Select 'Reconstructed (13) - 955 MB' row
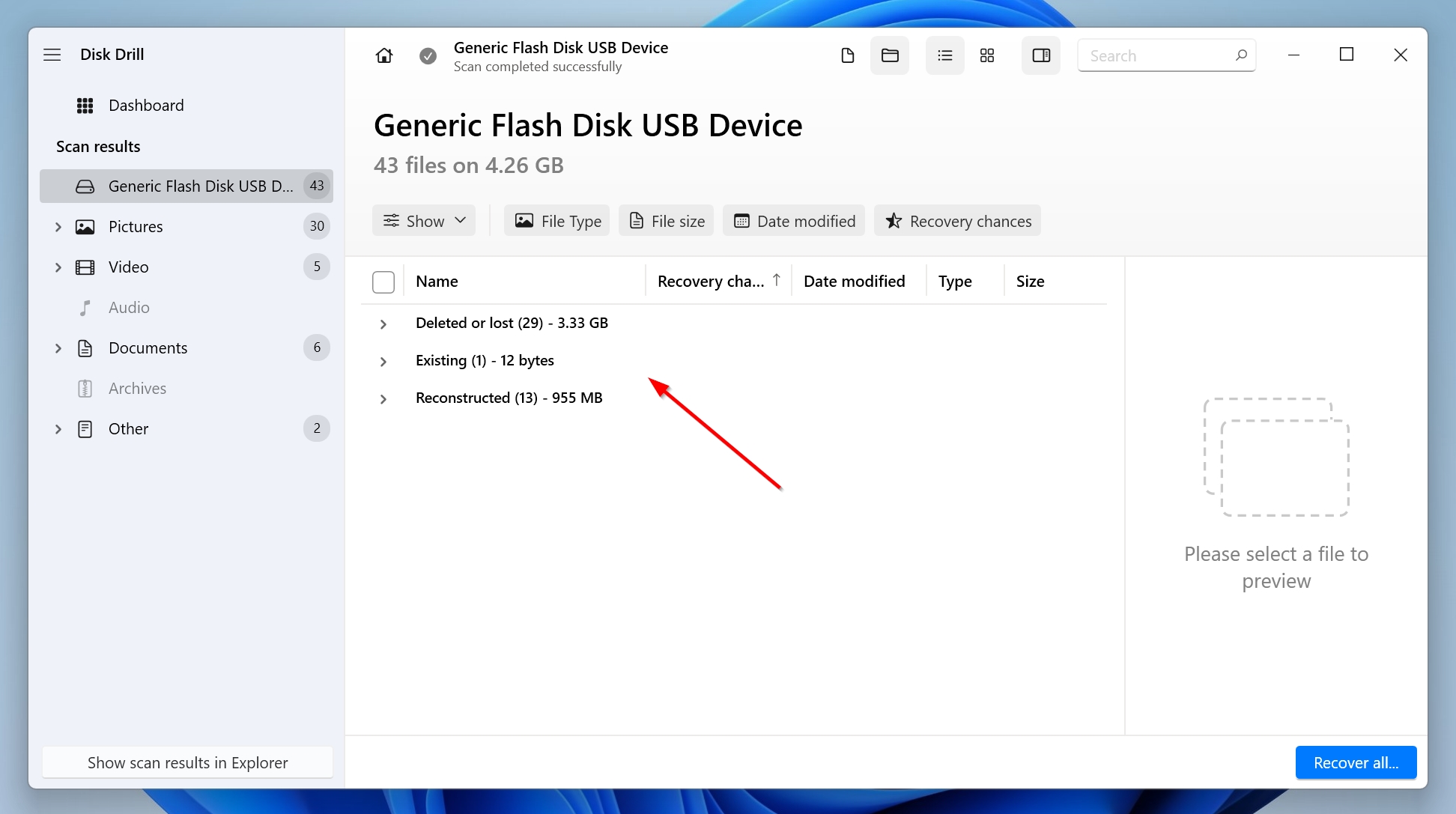The width and height of the screenshot is (1456, 814). (734, 398)
